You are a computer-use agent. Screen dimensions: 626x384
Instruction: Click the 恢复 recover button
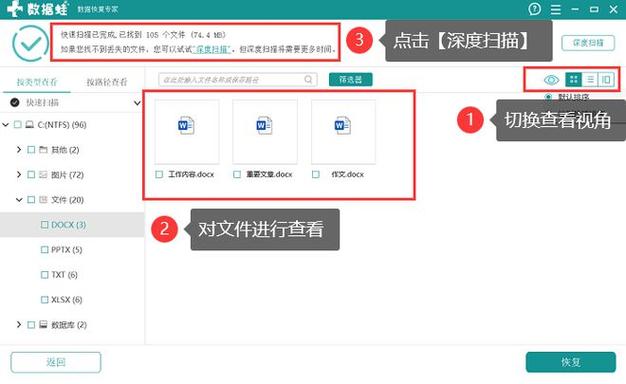[x=571, y=362]
